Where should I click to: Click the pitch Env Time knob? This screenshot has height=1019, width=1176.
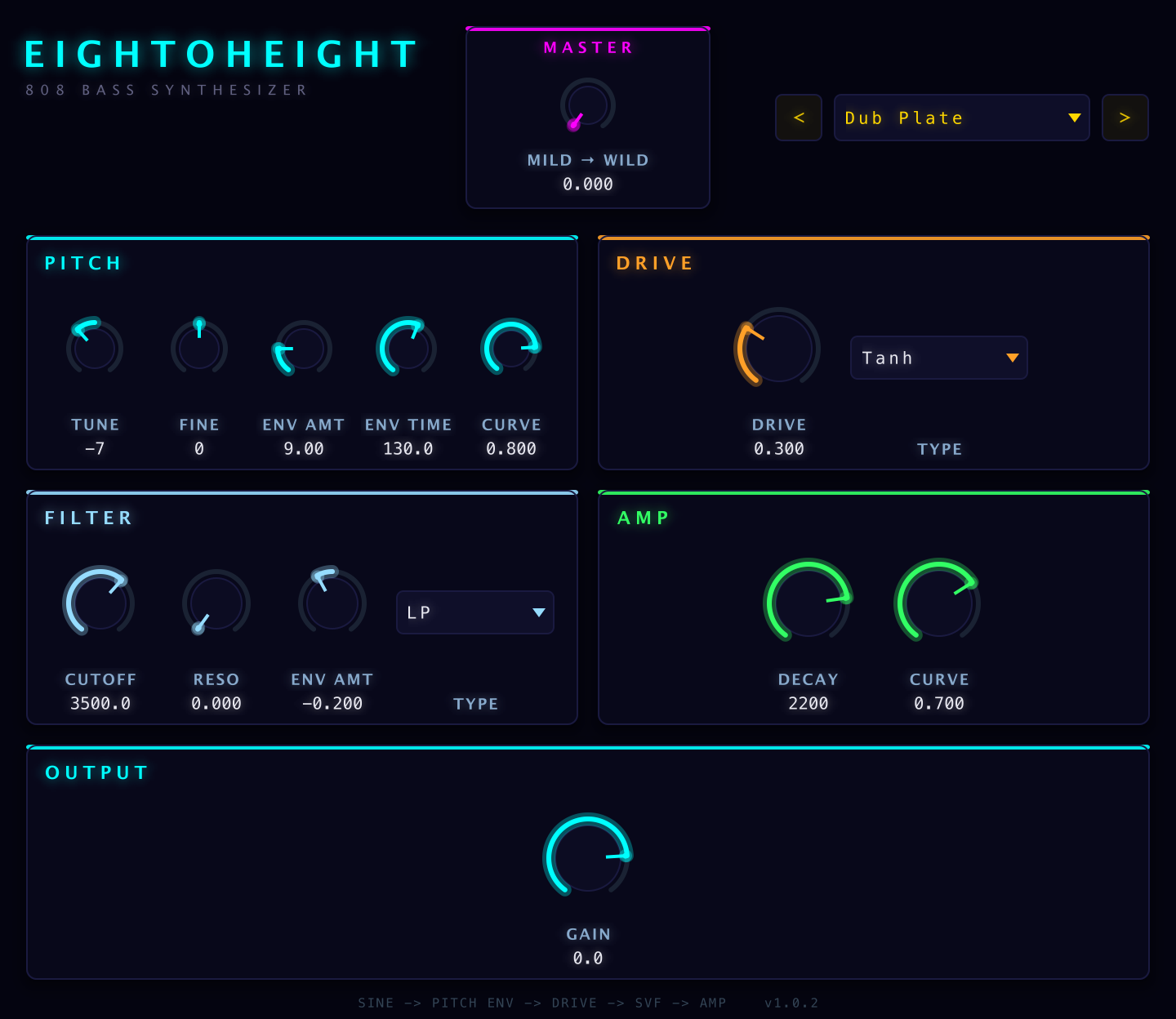(x=408, y=347)
